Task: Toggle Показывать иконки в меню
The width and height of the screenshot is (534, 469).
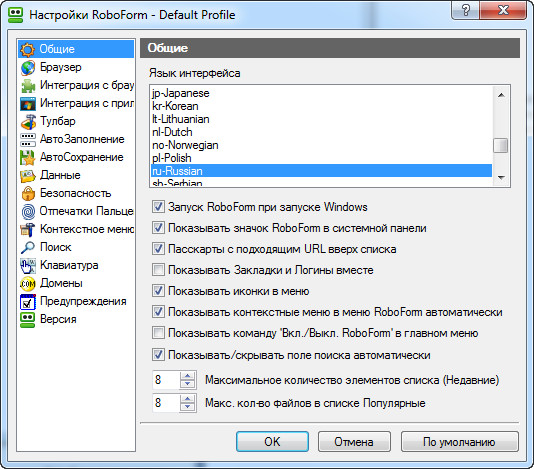Action: [x=158, y=291]
